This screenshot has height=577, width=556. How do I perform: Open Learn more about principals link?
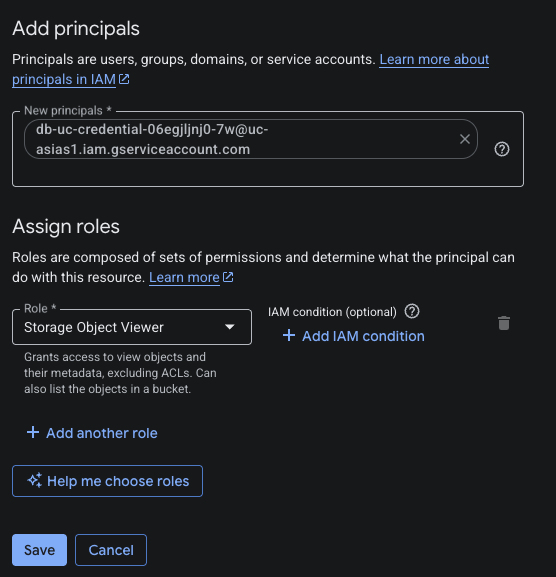pos(434,59)
